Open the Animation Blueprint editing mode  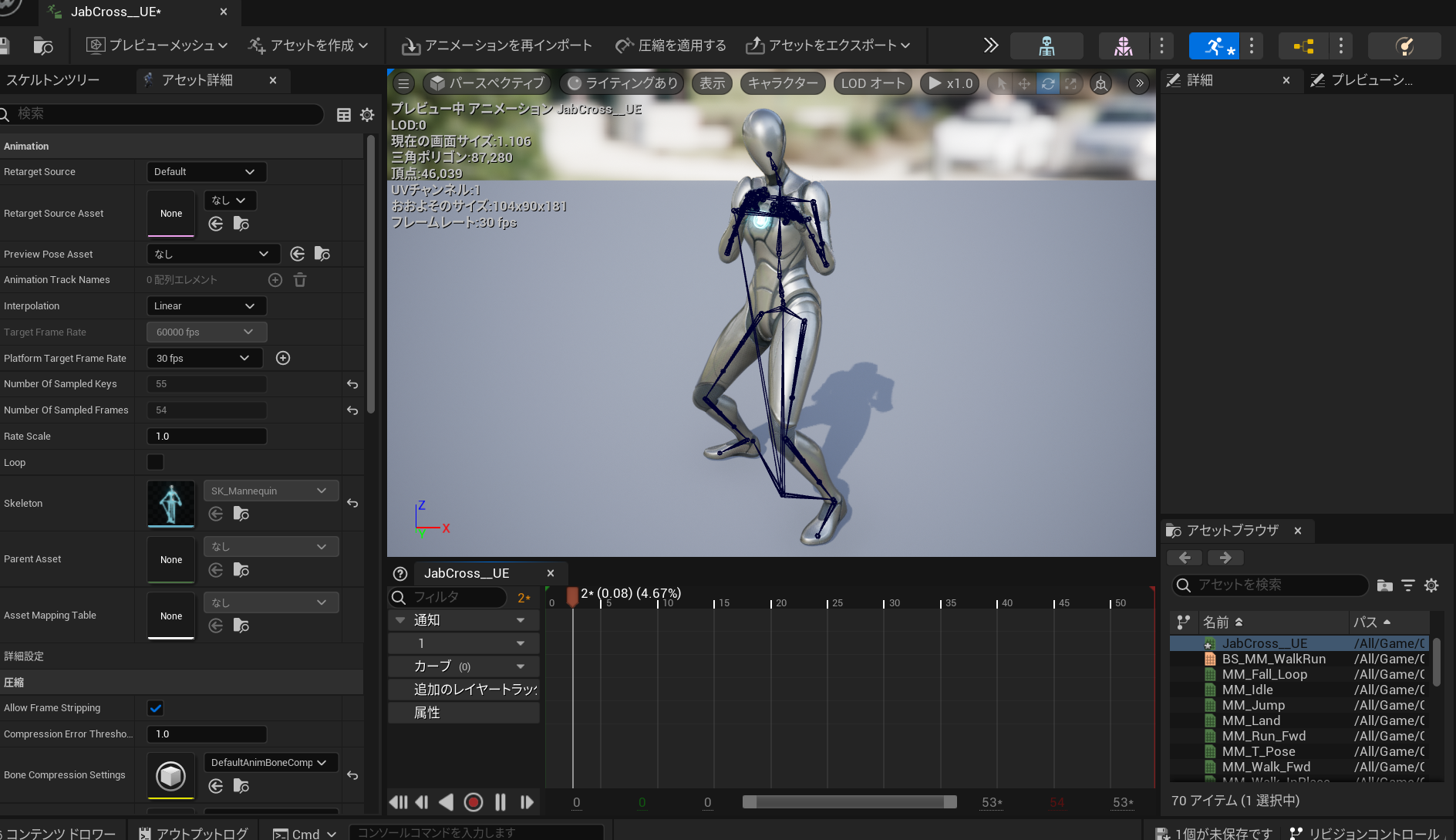[x=1303, y=46]
